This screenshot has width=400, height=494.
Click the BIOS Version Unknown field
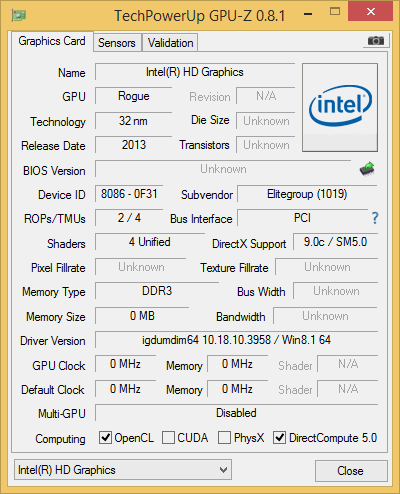223,169
